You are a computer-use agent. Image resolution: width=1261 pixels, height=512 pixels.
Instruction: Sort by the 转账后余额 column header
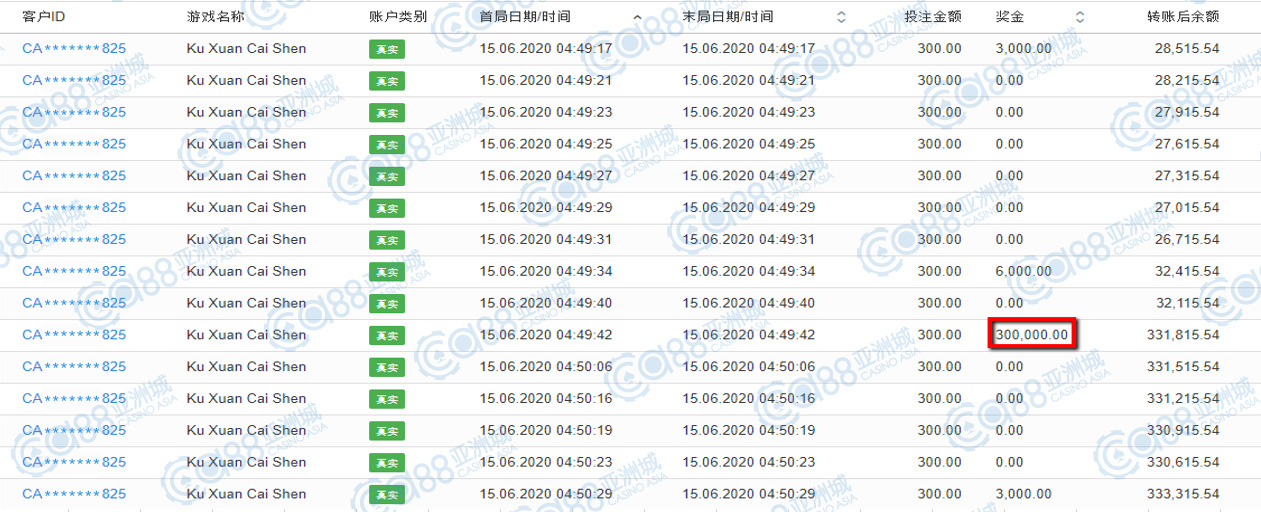[x=1183, y=17]
